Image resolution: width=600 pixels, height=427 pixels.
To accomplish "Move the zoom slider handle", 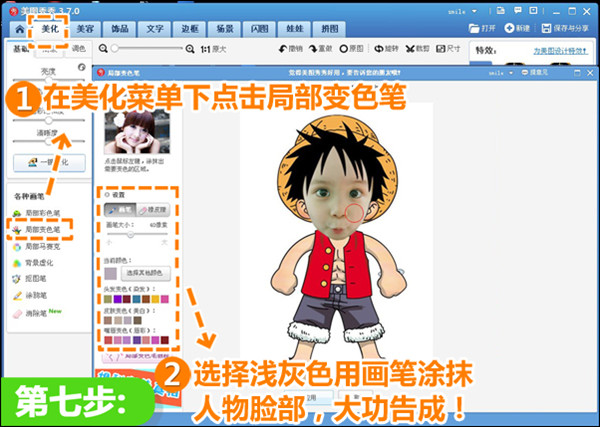I will (115, 49).
